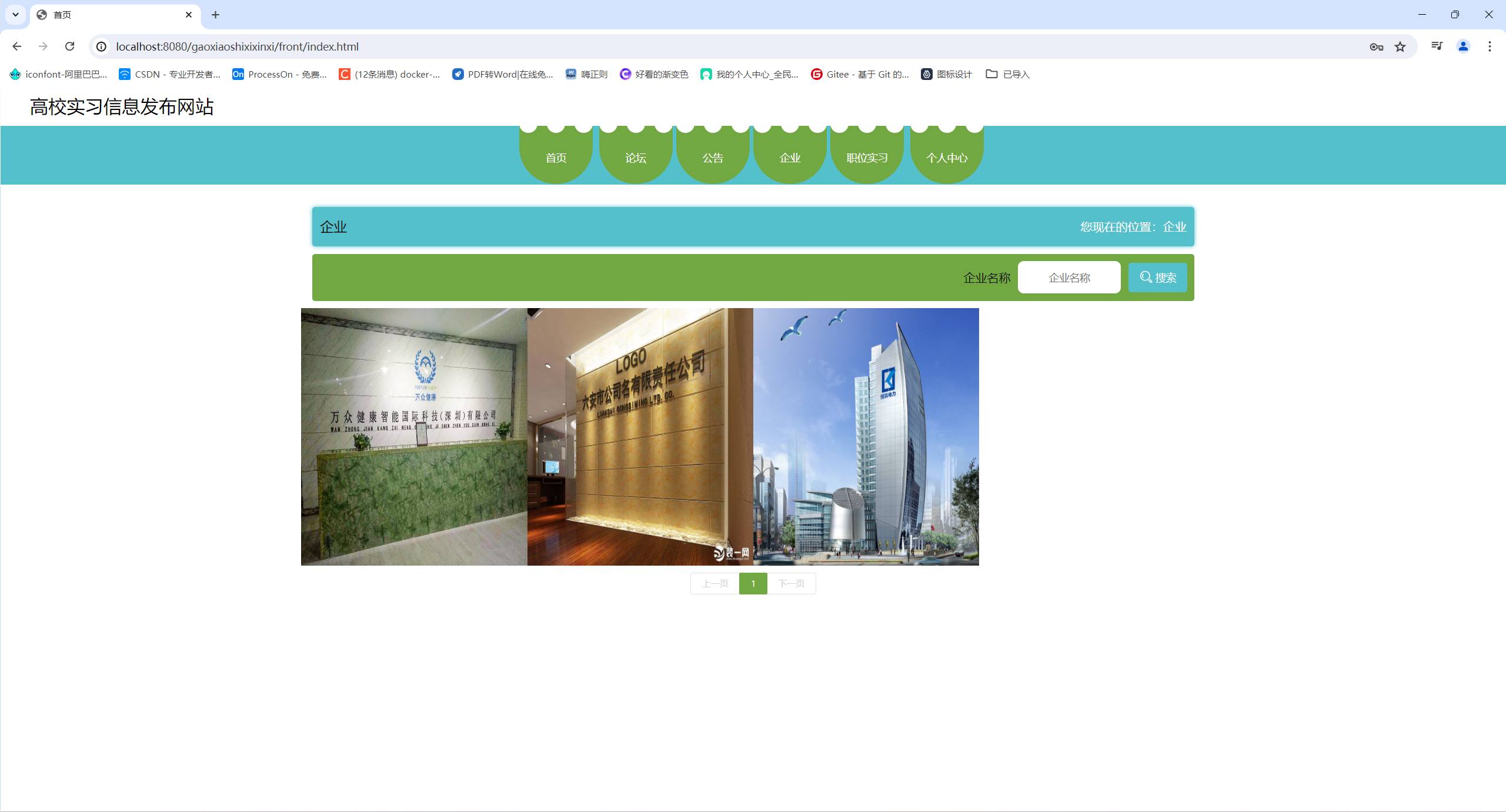This screenshot has width=1506, height=812.
Task: Click the browser reload icon
Action: coord(69,46)
